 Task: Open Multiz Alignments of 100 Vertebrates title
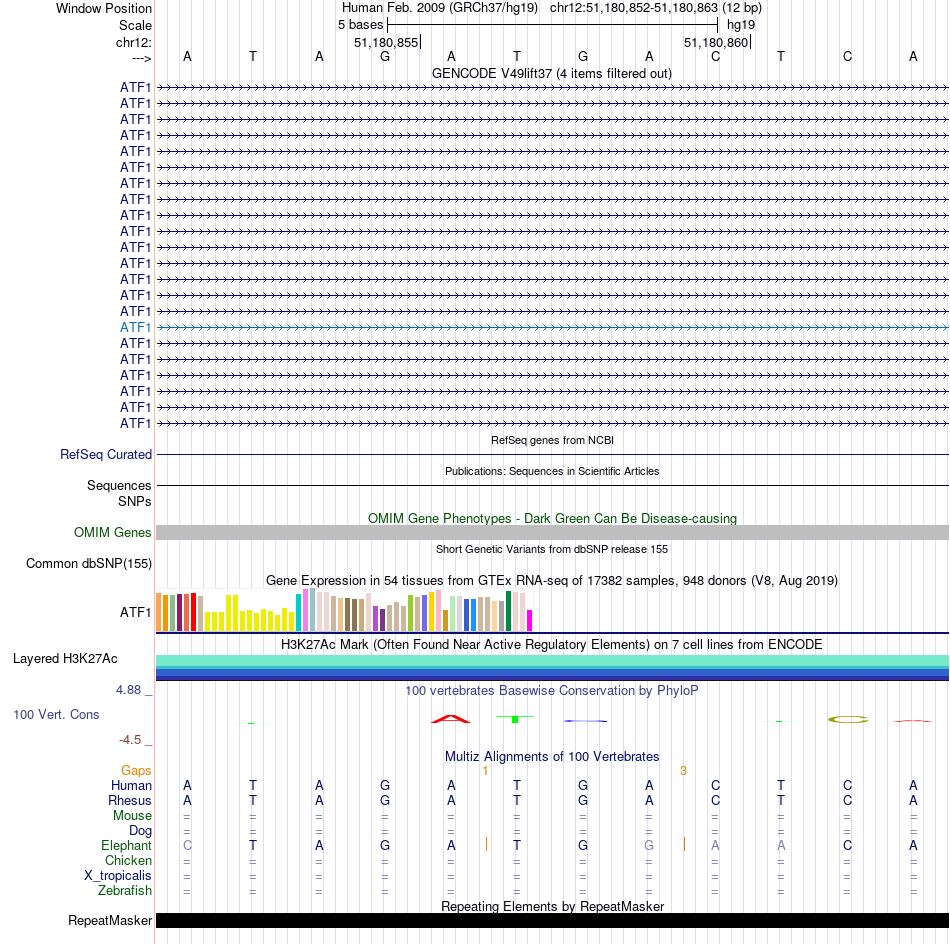(x=552, y=757)
